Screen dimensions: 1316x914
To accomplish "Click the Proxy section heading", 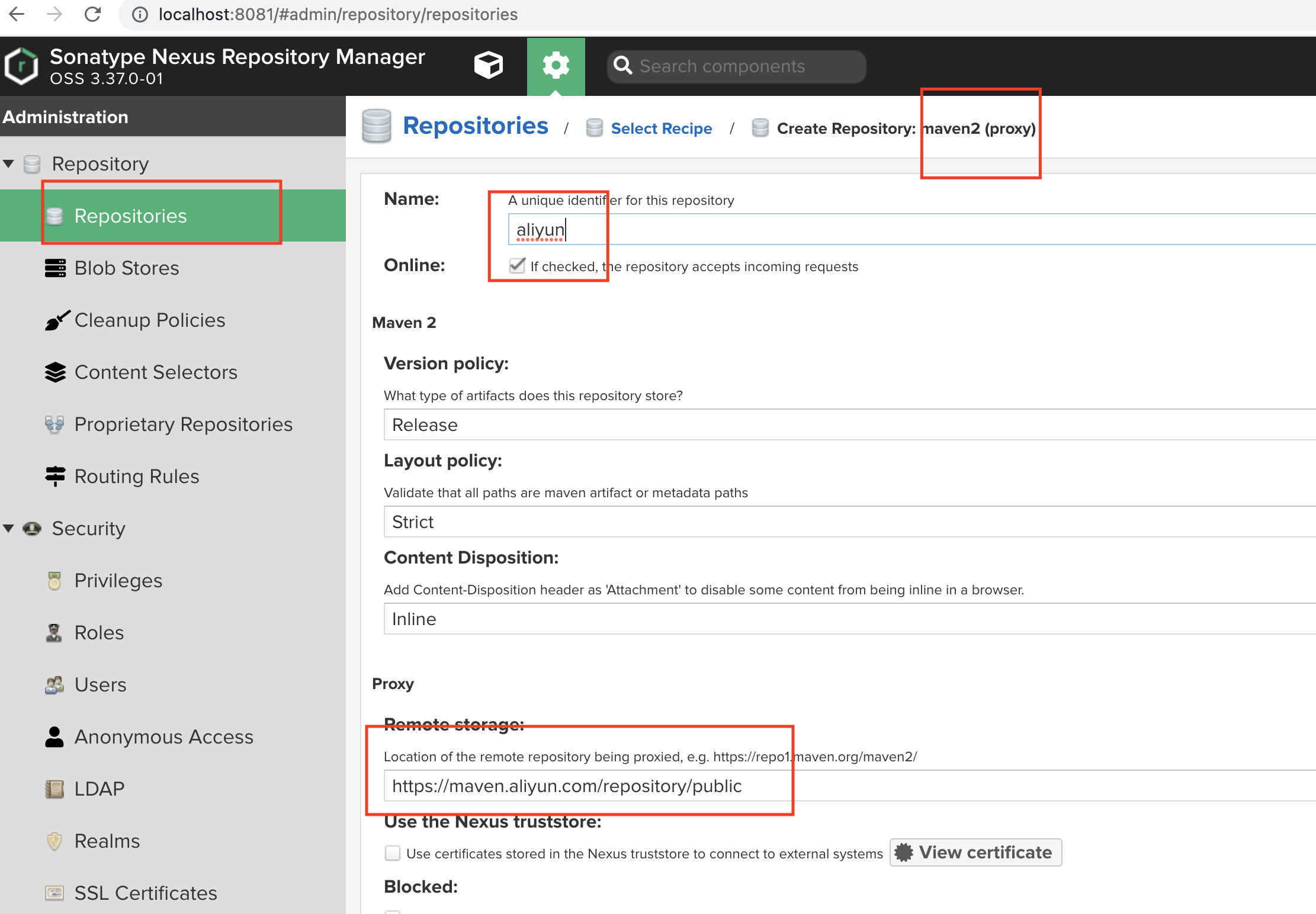I will [393, 684].
